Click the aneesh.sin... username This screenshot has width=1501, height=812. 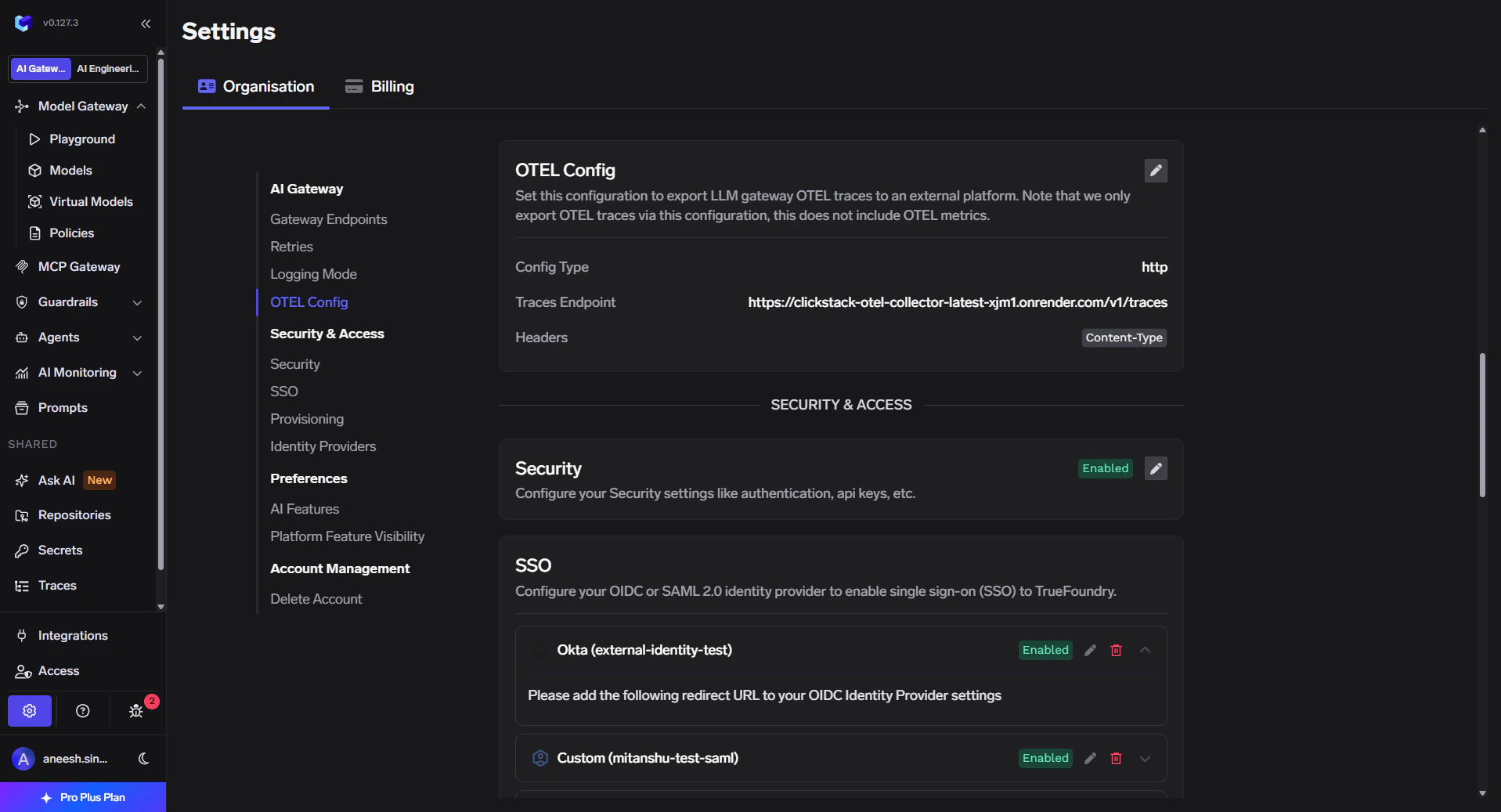(x=75, y=758)
